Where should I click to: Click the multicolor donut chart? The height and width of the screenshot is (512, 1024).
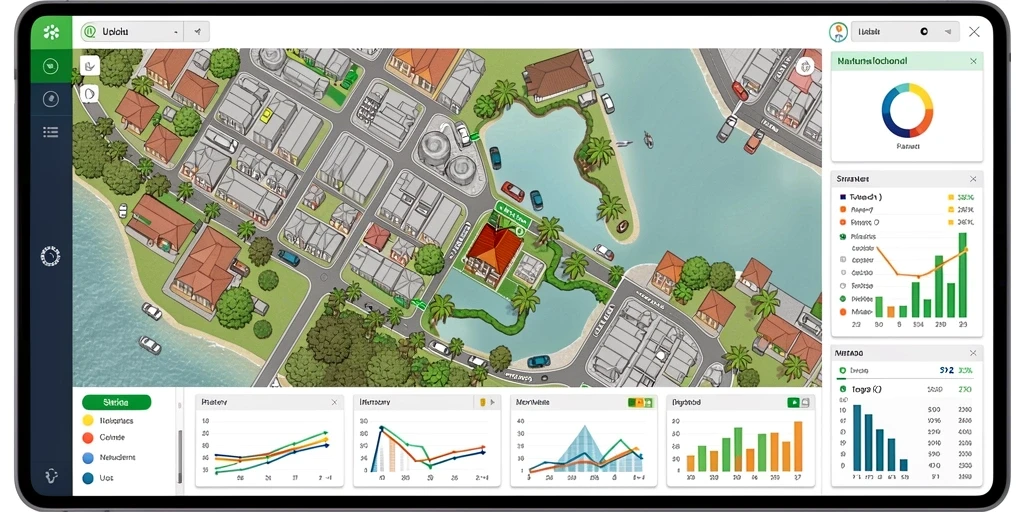(x=907, y=110)
